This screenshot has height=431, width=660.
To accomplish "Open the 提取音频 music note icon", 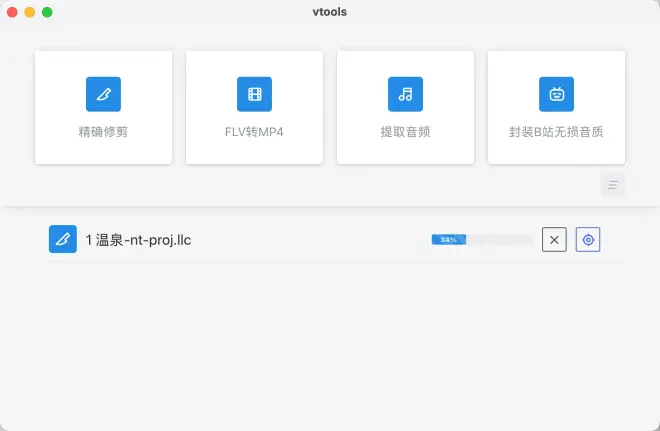I will pos(405,94).
